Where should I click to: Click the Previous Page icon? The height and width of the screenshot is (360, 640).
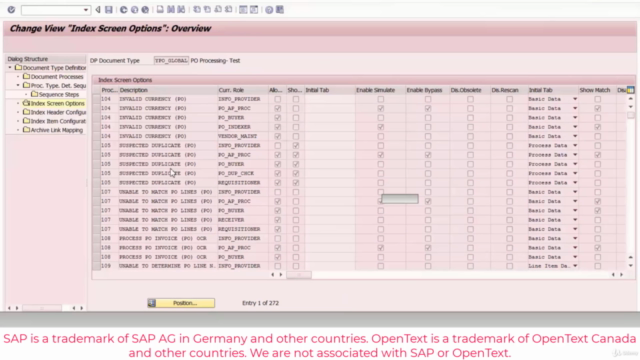207,9
